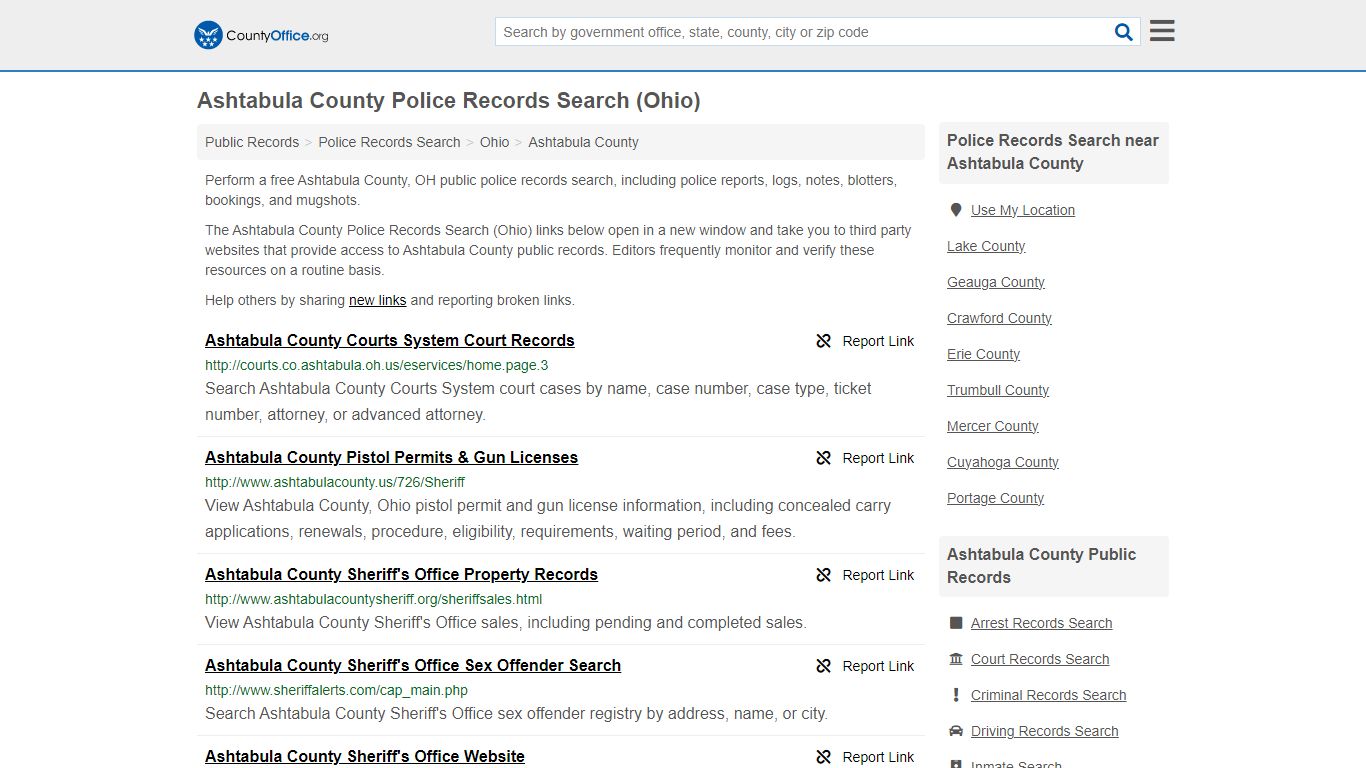
Task: Click broken-link icon for Sheriff's Office Property Records
Action: click(824, 575)
